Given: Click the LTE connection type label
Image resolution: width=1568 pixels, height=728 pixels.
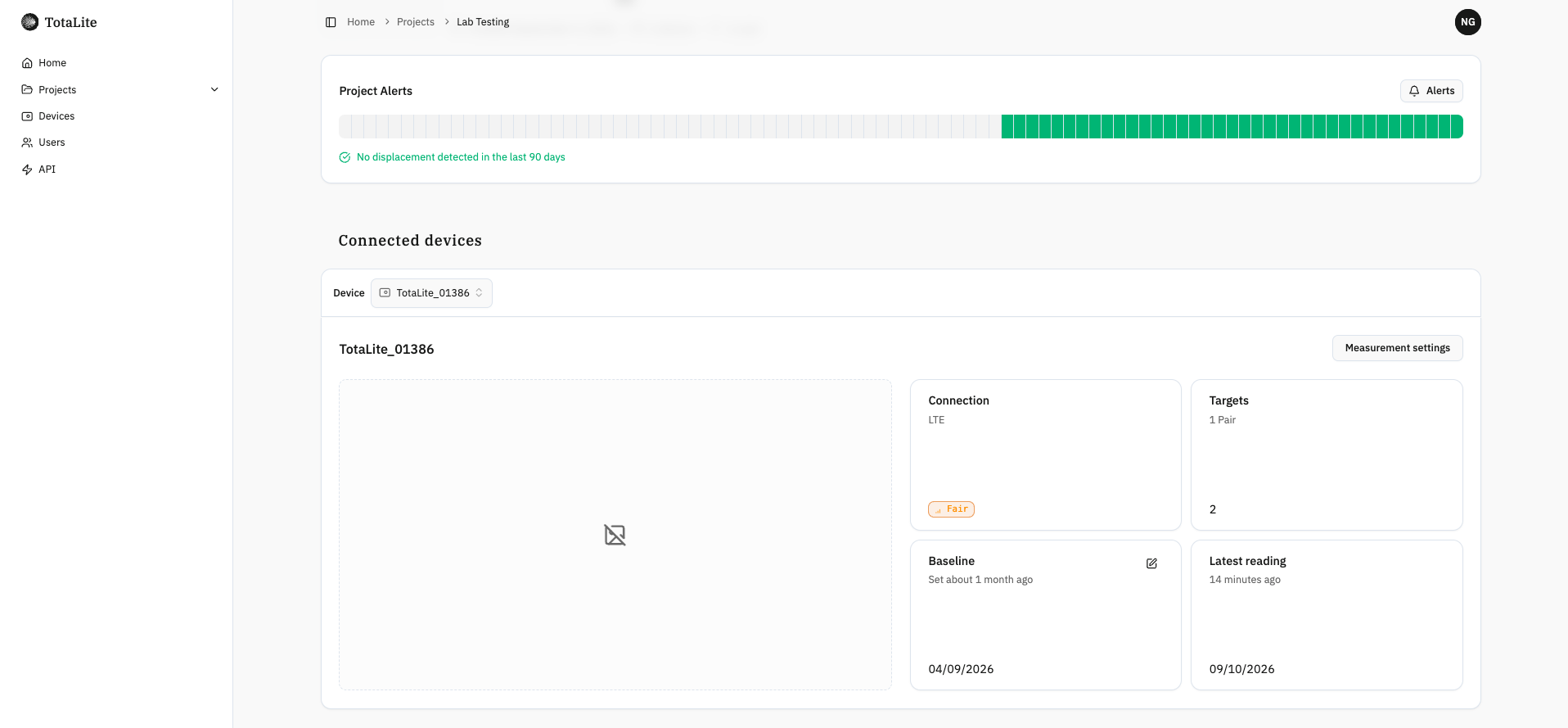Looking at the screenshot, I should [936, 420].
